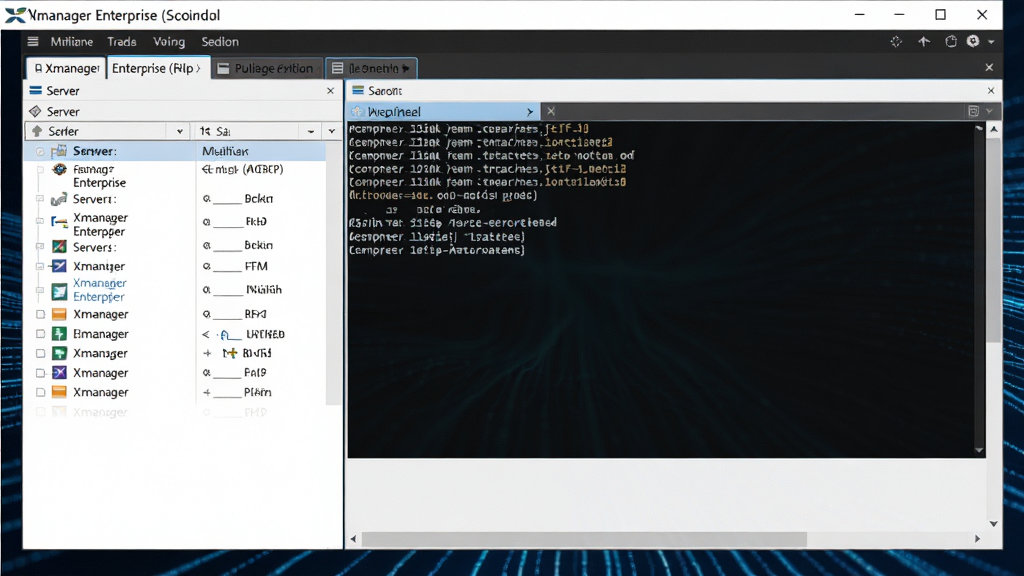Image resolution: width=1024 pixels, height=576 pixels.
Task: Toggle the box beside blue Xmanager Enterpper
Action: (x=40, y=290)
